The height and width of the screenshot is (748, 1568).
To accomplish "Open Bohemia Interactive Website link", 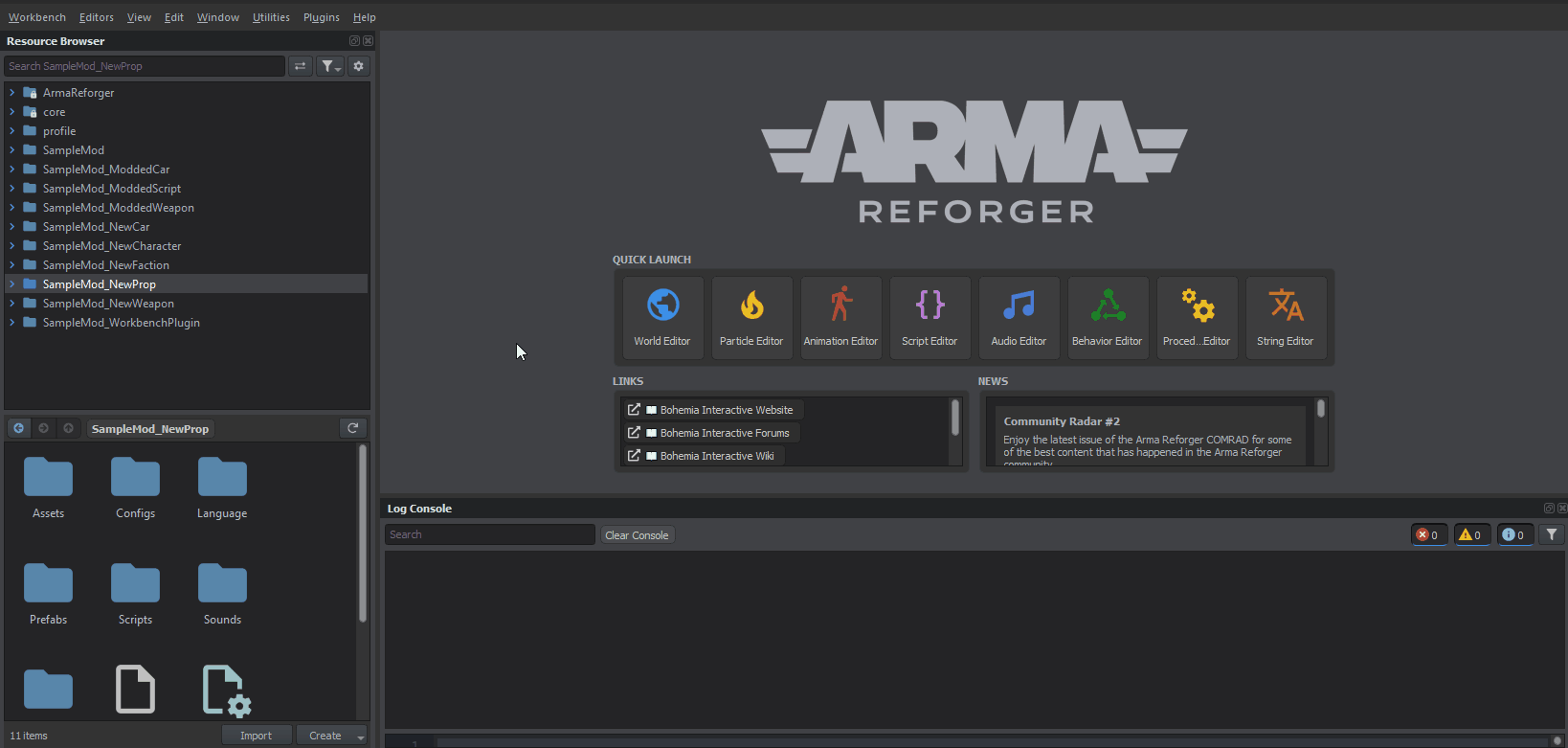I will 712,410.
